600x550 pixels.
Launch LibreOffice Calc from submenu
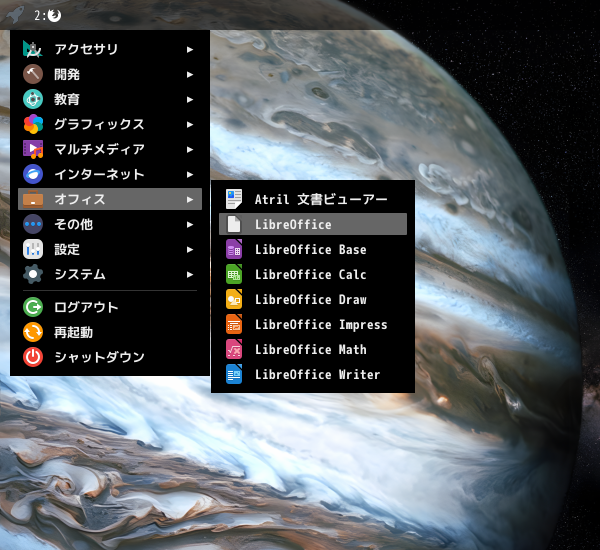(313, 274)
